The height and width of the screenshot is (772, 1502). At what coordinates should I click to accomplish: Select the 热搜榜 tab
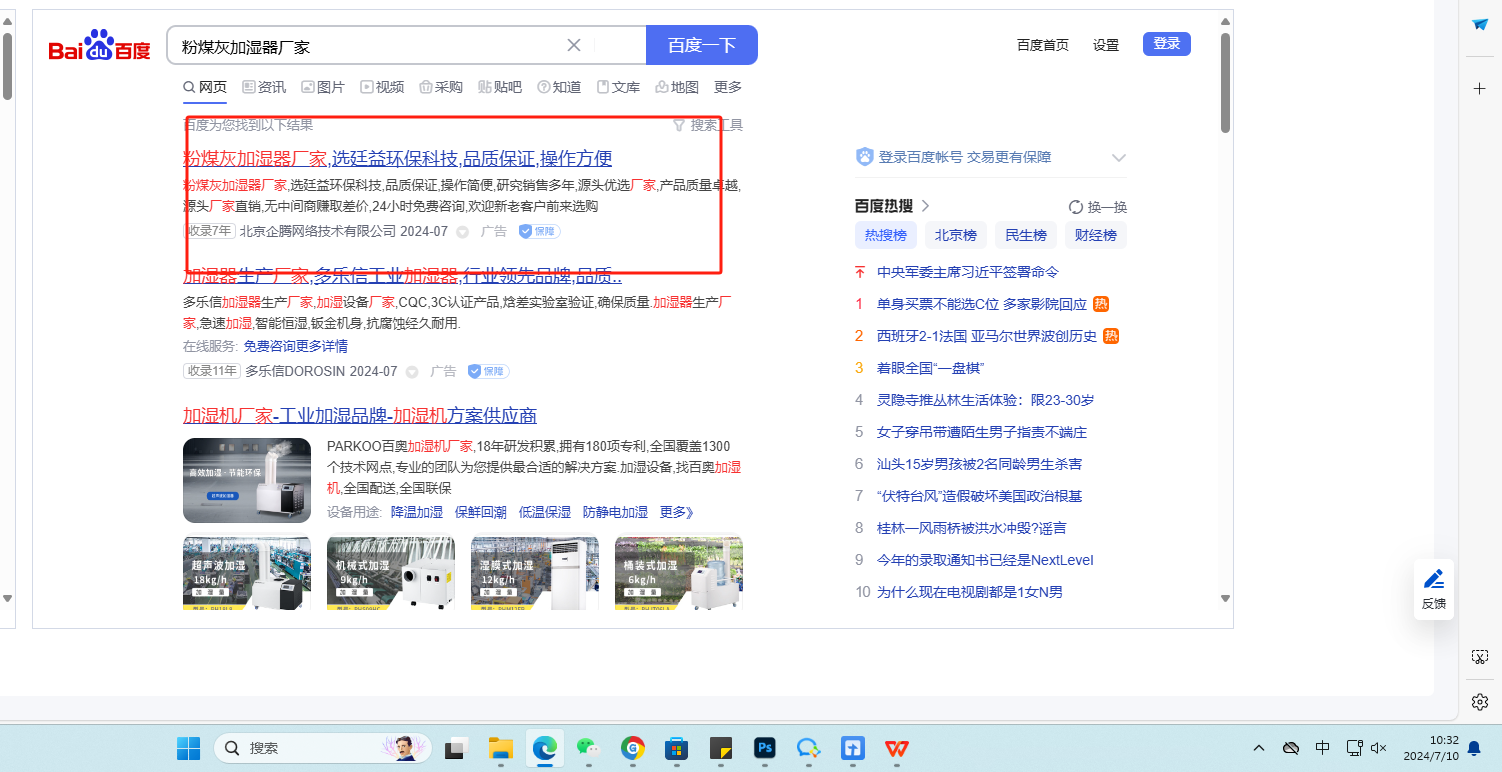pyautogui.click(x=886, y=235)
